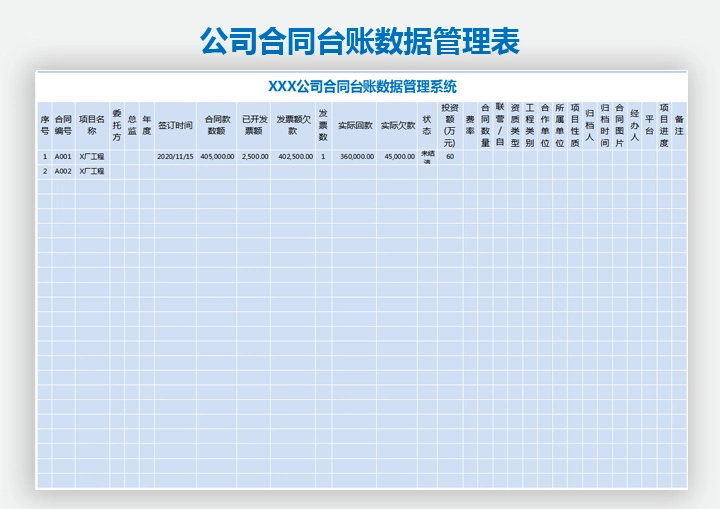720x509 pixels.
Task: Click the amount cell 405,000.00
Action: (217, 157)
